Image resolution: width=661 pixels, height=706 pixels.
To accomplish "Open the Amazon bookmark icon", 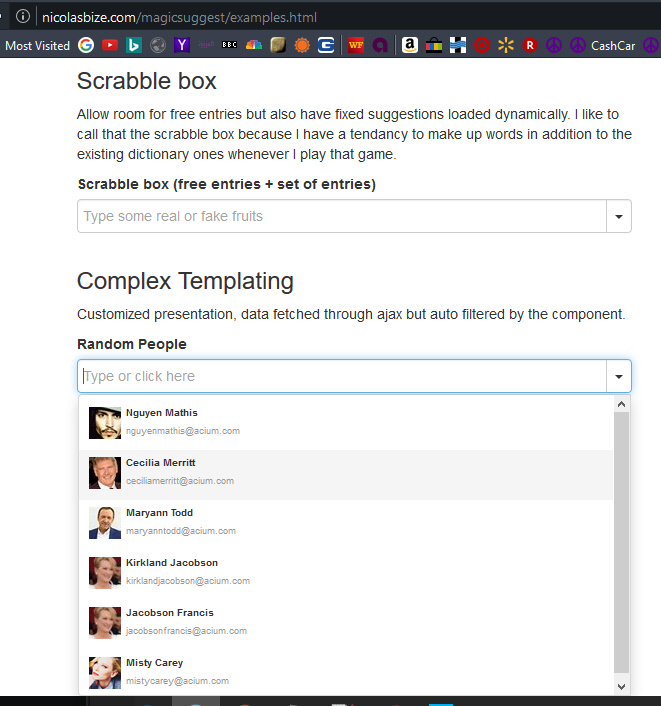I will (410, 45).
